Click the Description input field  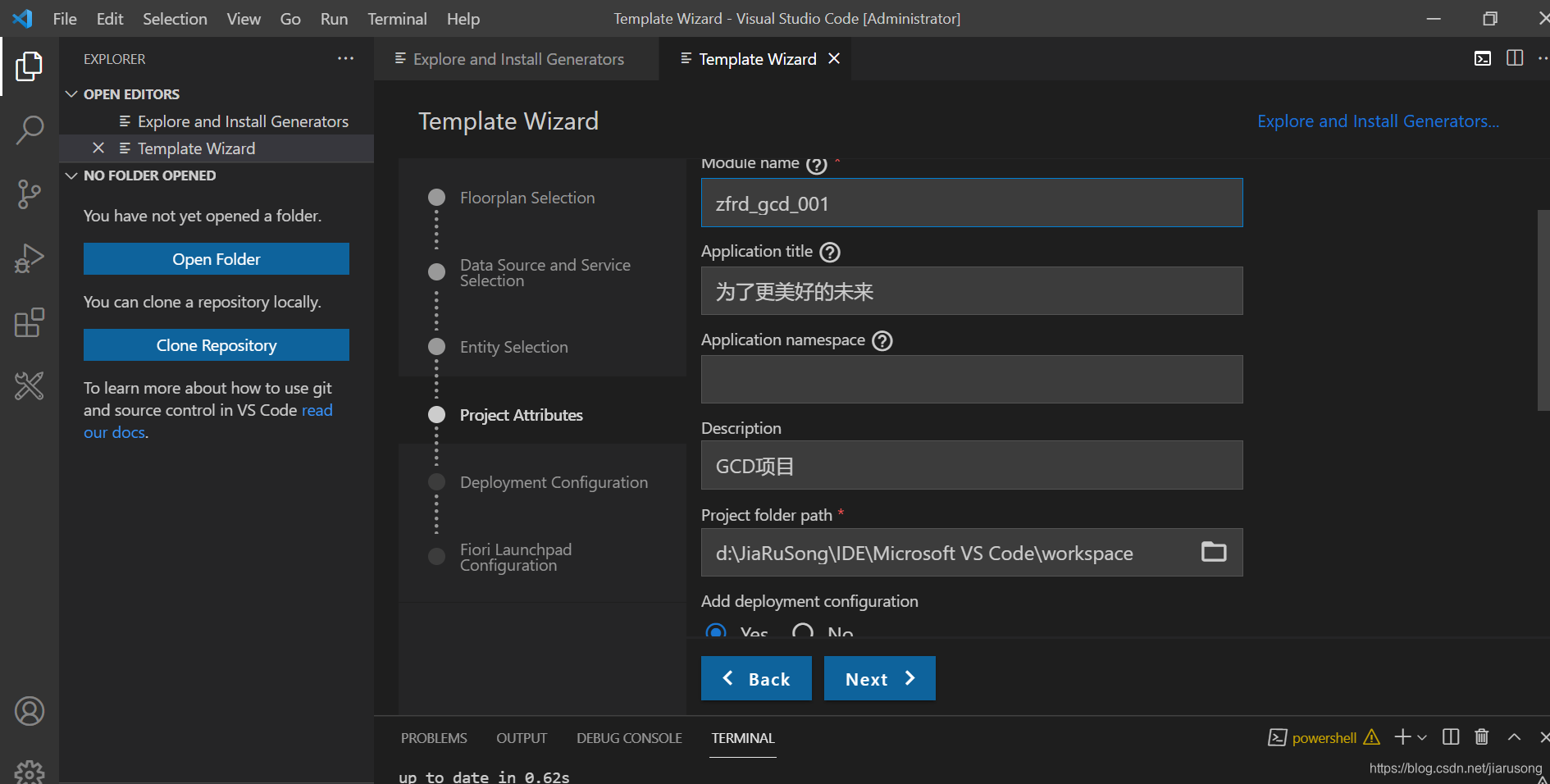[972, 465]
